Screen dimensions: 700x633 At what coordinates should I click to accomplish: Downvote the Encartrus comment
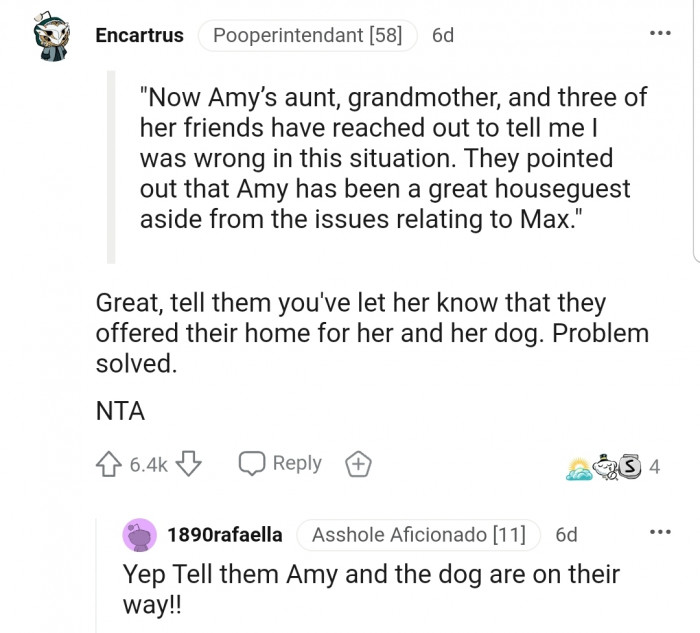(189, 464)
